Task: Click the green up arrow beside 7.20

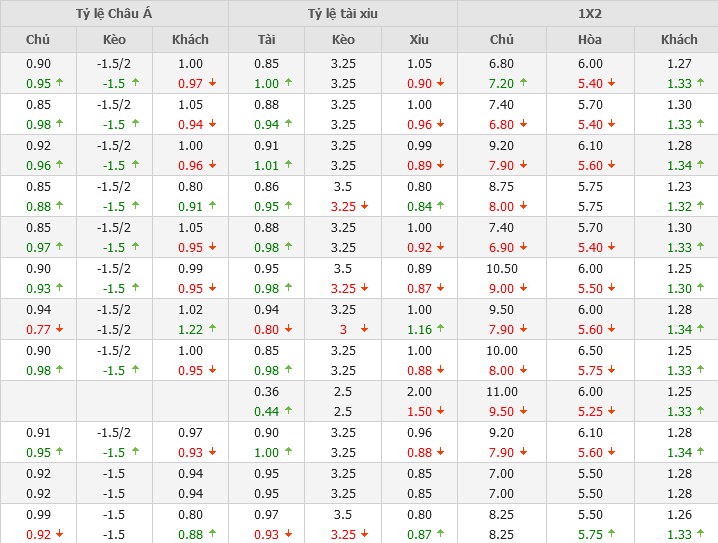Action: [524, 83]
